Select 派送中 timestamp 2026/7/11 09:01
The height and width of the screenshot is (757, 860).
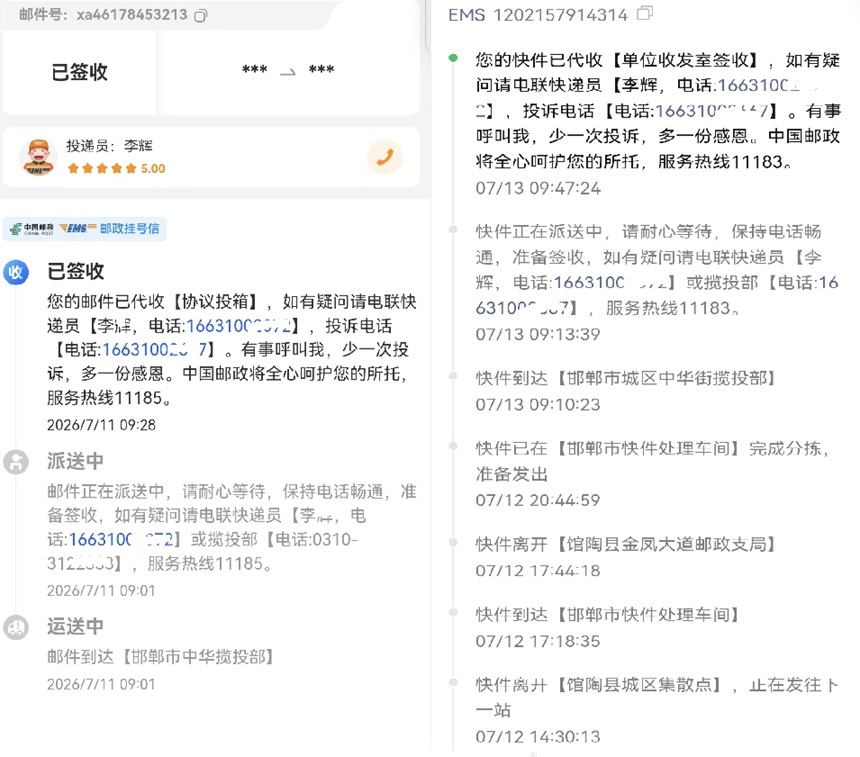[x=101, y=591]
